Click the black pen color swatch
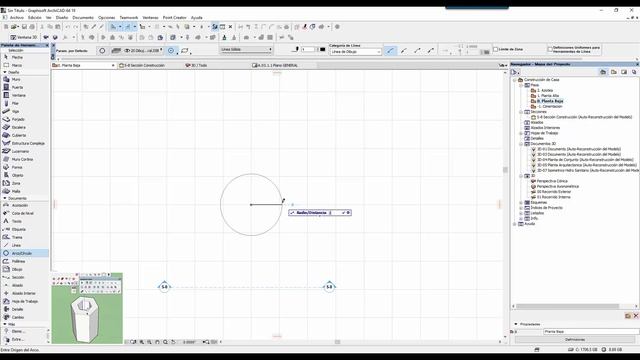The width and height of the screenshot is (640, 360). point(322,49)
